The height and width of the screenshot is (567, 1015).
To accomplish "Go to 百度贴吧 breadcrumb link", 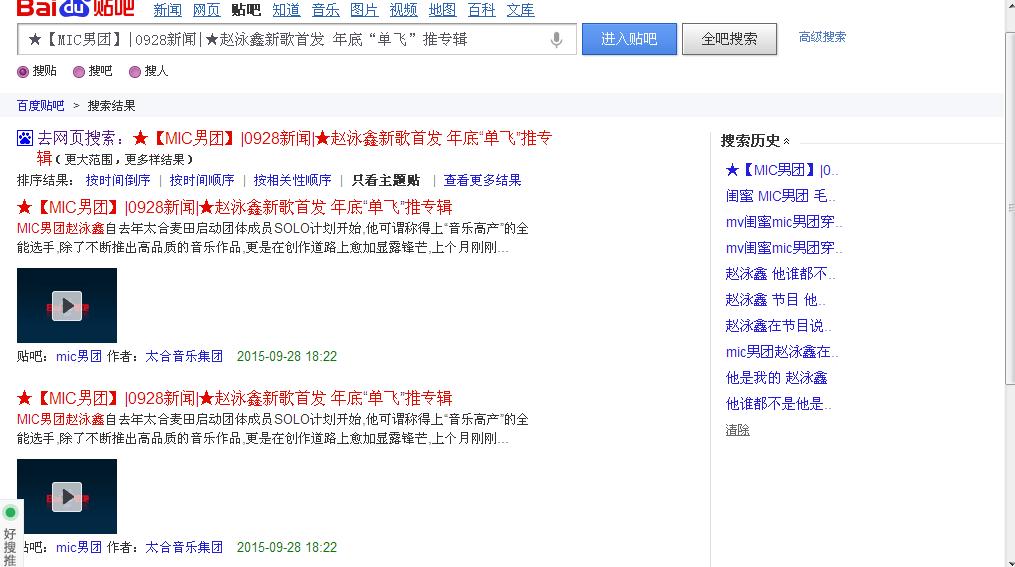I will [x=40, y=106].
